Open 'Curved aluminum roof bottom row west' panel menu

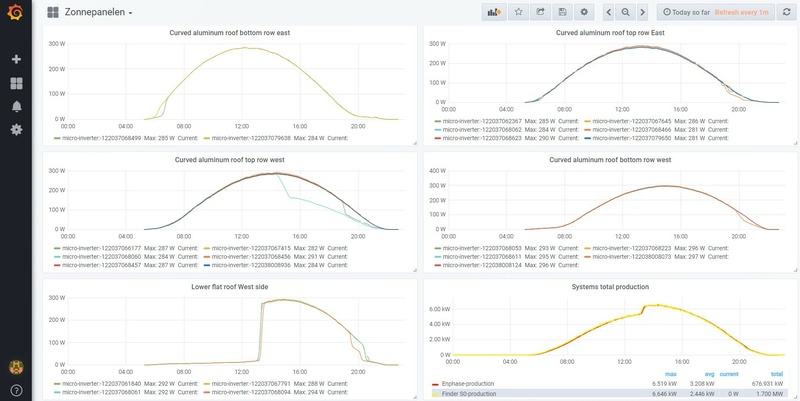(x=610, y=160)
